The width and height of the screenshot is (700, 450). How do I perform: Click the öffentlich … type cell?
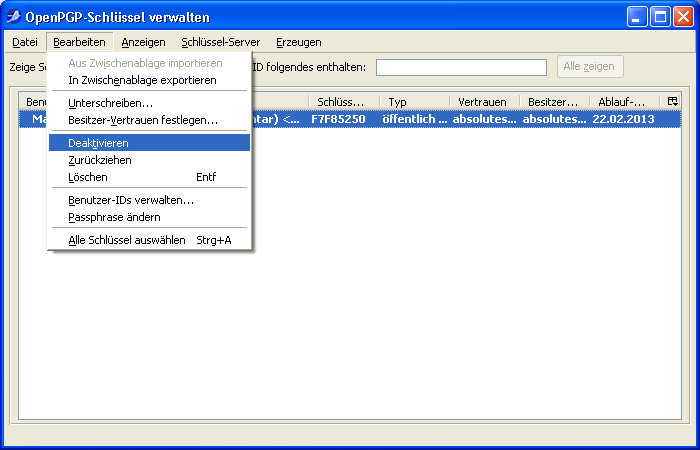[x=415, y=119]
